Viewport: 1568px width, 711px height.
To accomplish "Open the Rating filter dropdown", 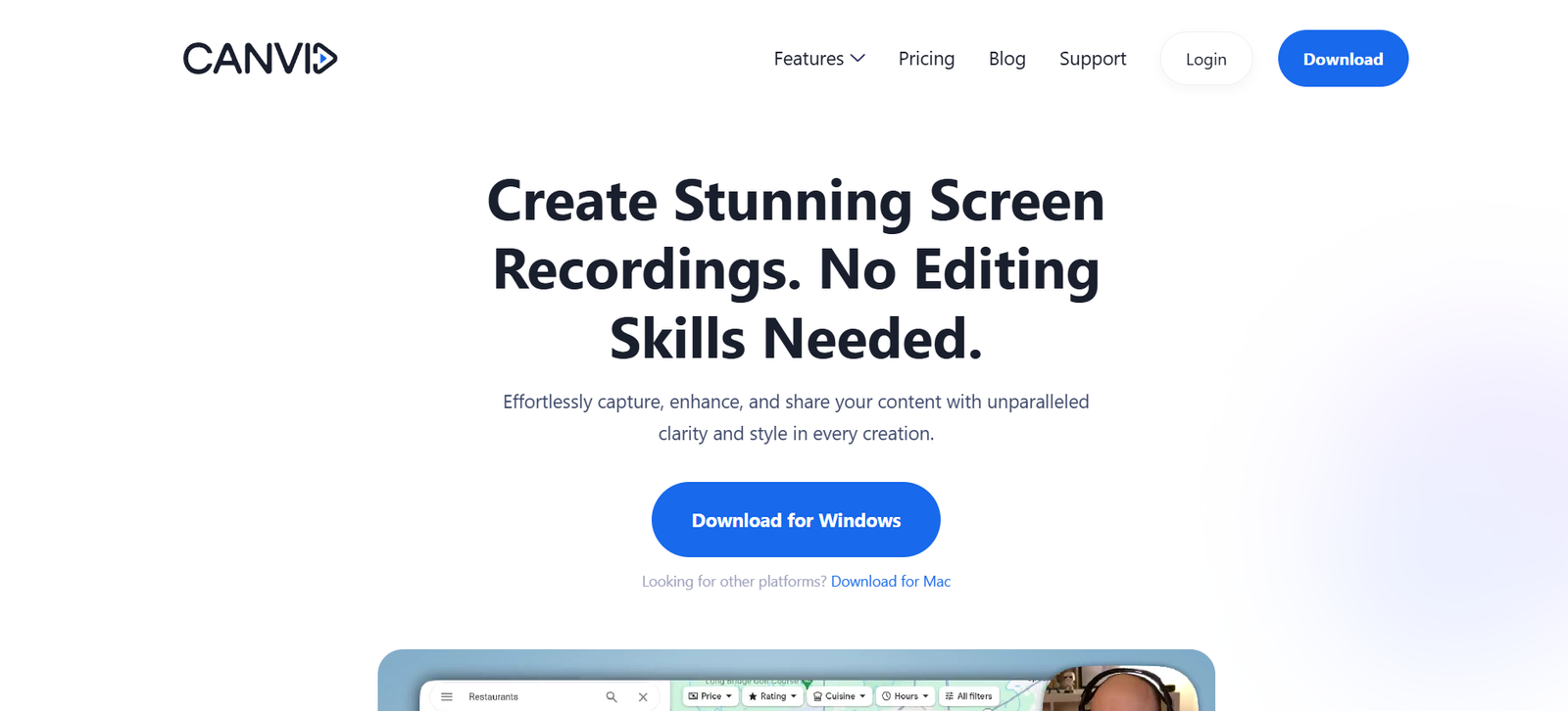I will pos(773,696).
